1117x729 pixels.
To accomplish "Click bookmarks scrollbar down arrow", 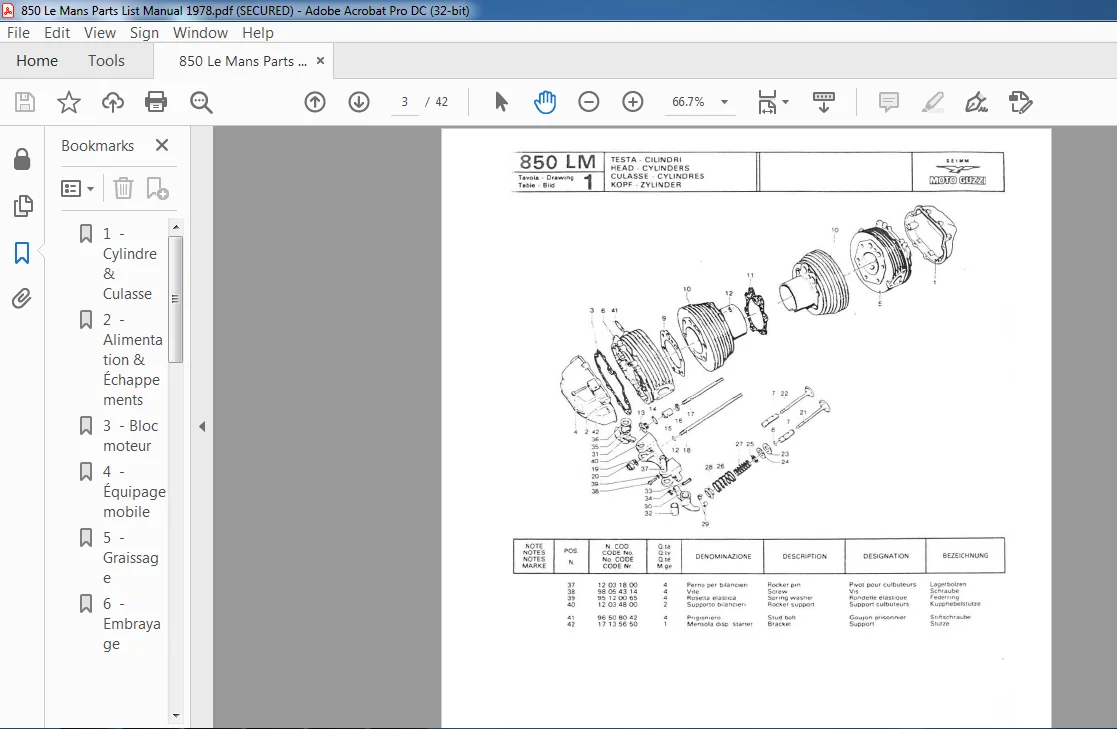I will [176, 715].
